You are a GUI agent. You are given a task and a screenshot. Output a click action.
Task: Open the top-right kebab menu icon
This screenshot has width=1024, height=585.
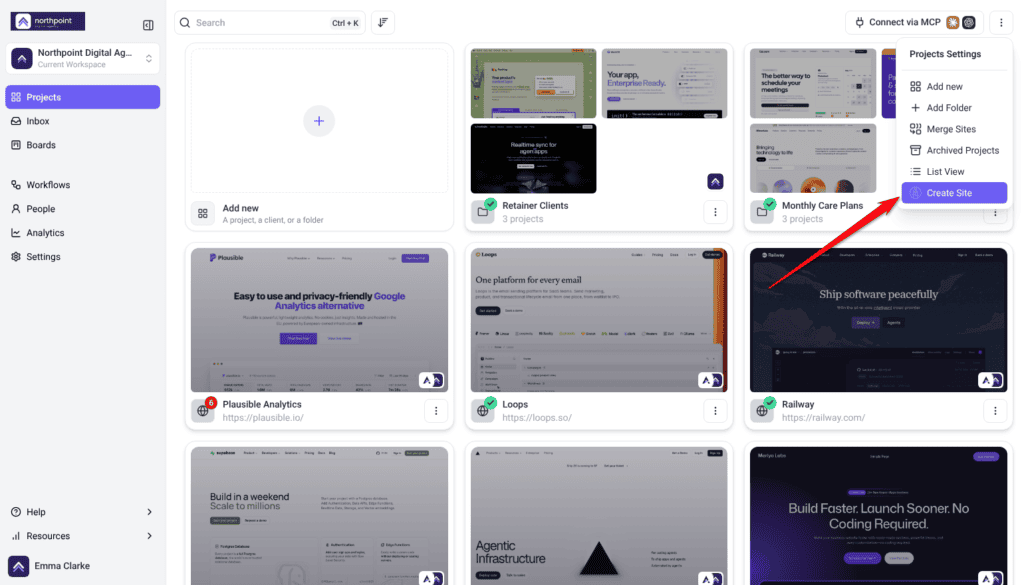(1001, 22)
